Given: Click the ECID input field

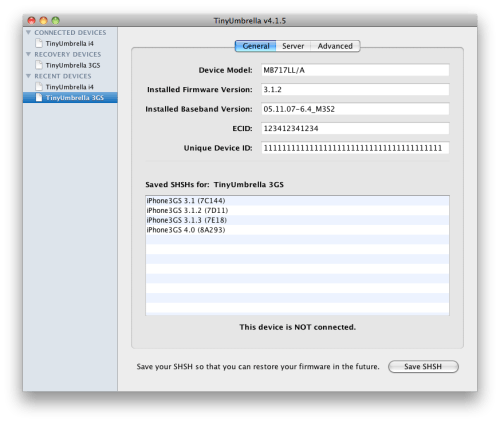Looking at the screenshot, I should tap(355, 128).
